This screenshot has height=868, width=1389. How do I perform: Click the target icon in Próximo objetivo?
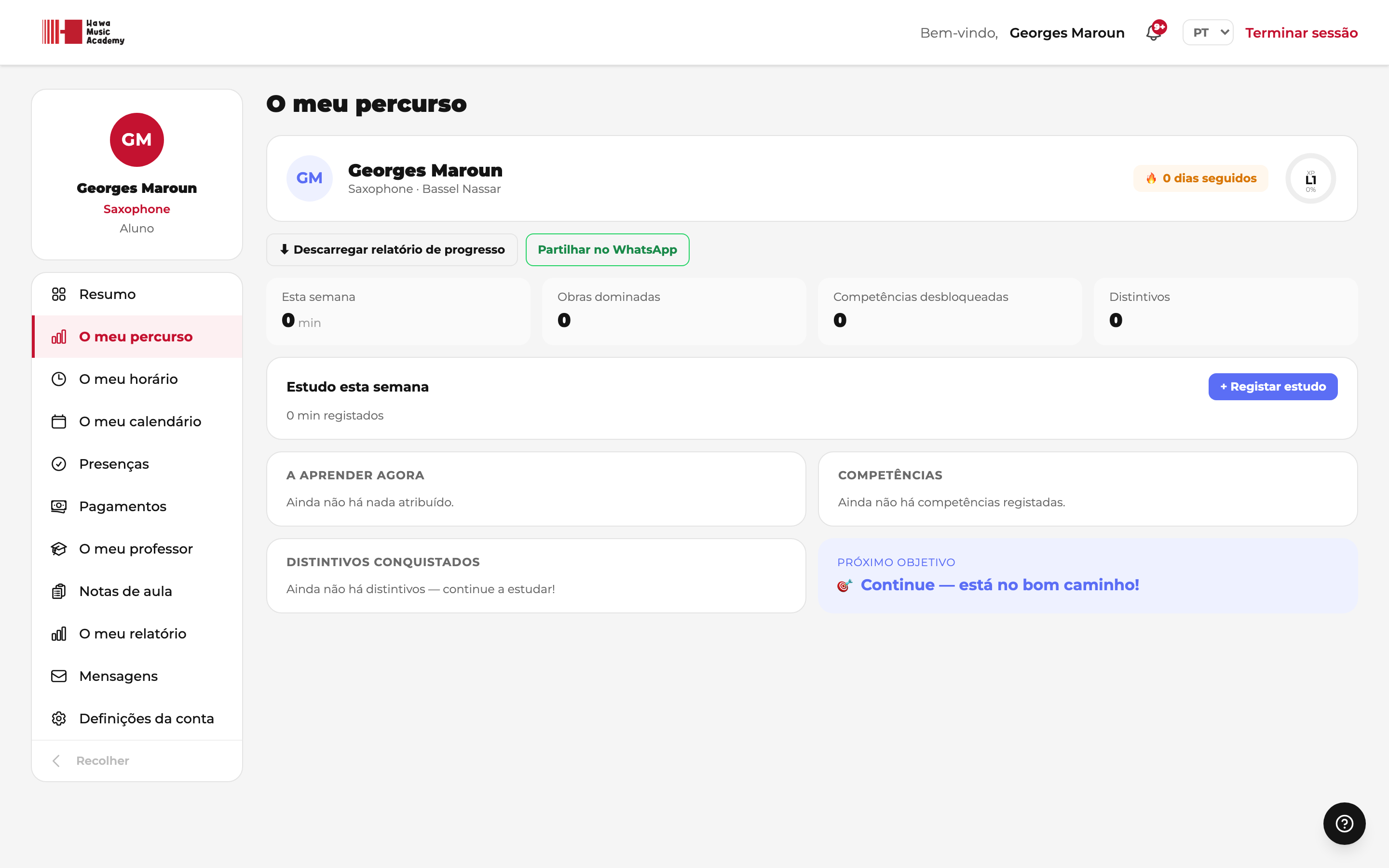(x=844, y=585)
